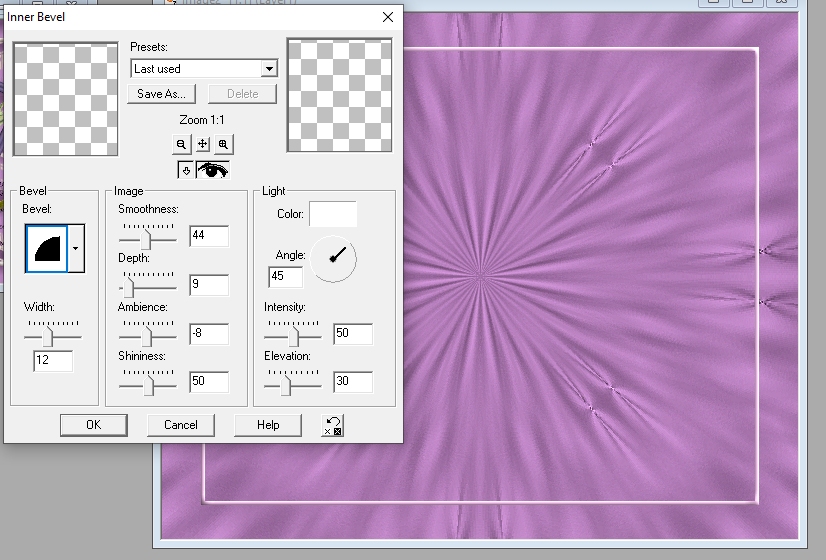Click the zoom out magnifier icon
The height and width of the screenshot is (560, 826).
point(181,144)
